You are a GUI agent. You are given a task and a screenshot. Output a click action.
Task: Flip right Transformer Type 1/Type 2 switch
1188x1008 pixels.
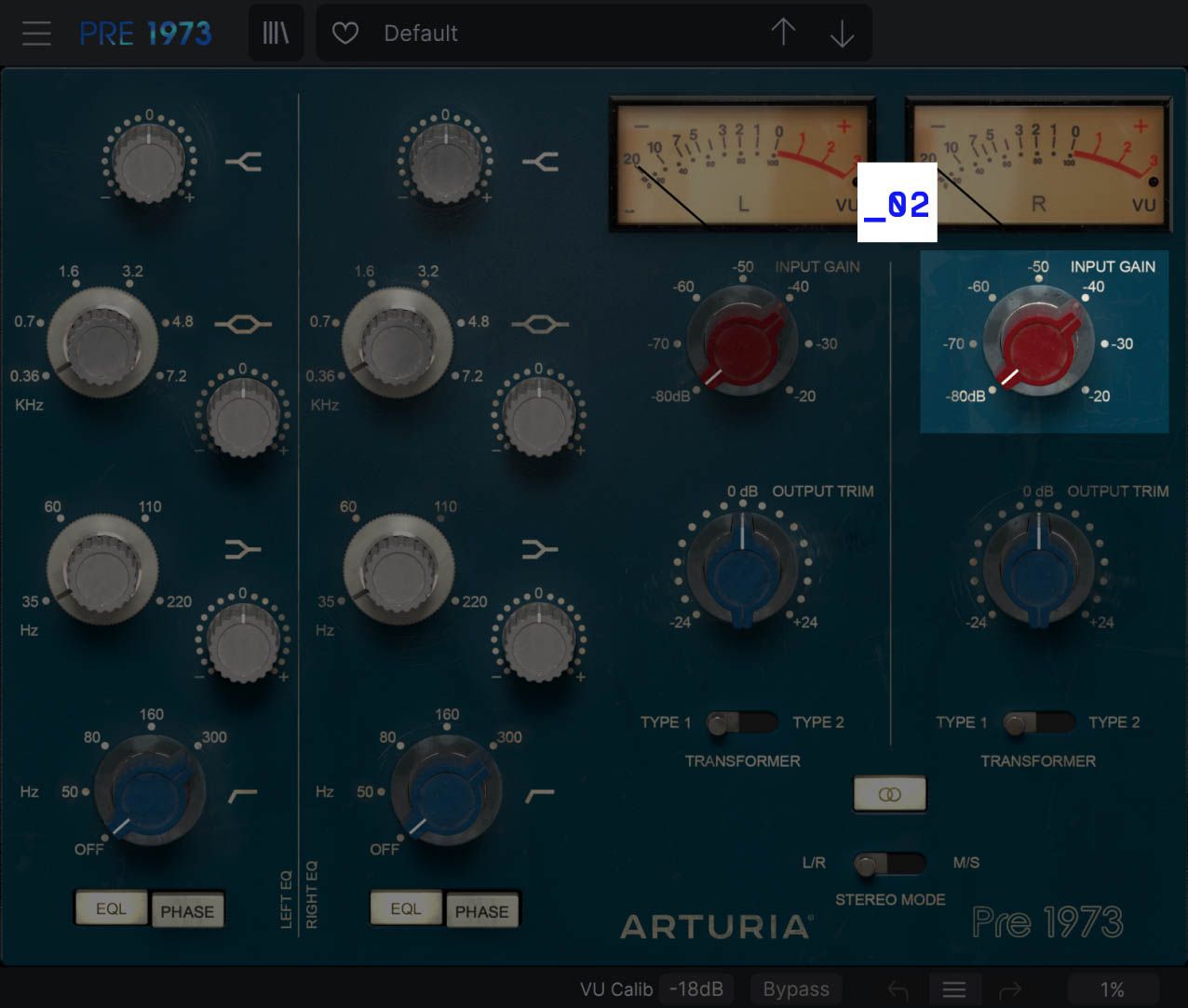[1038, 723]
